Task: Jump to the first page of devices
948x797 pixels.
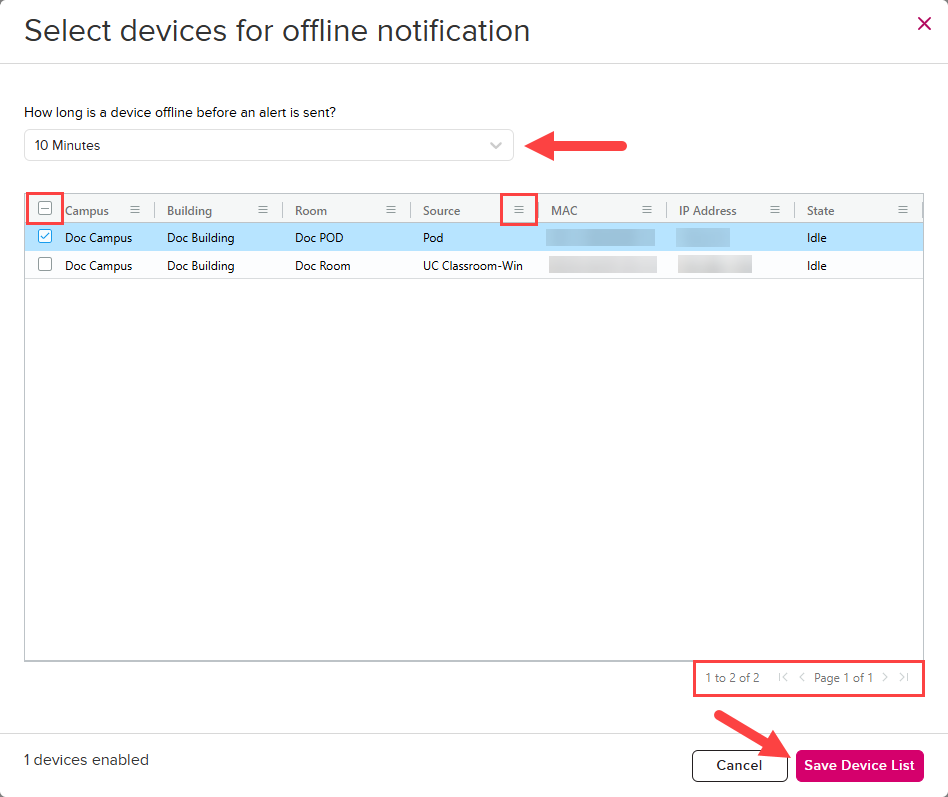Action: tap(783, 678)
